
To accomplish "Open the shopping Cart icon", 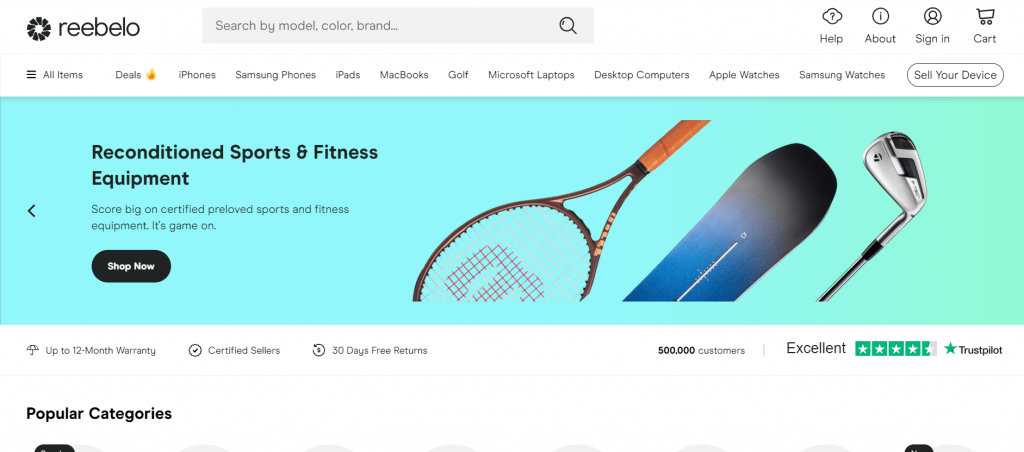I will pyautogui.click(x=985, y=16).
